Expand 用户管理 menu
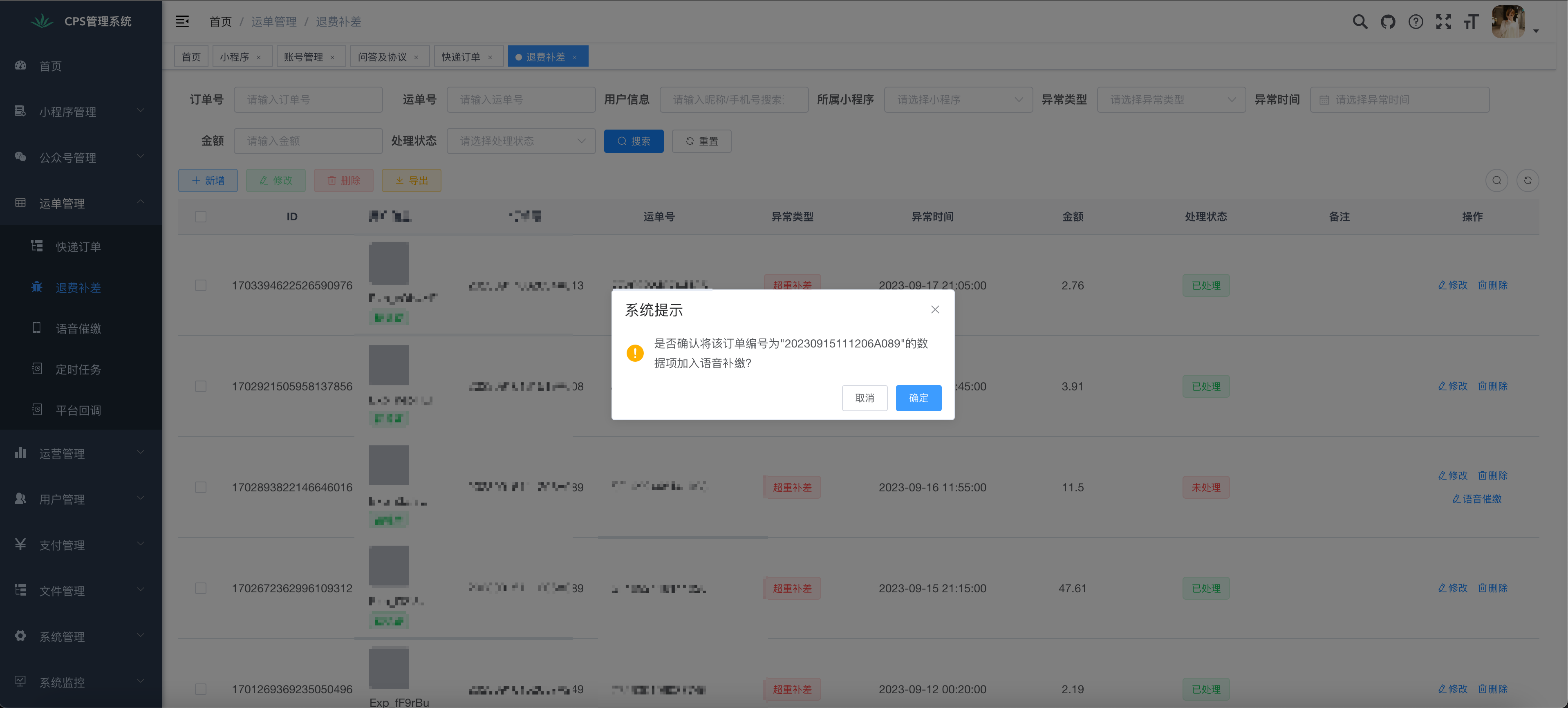 tap(81, 499)
